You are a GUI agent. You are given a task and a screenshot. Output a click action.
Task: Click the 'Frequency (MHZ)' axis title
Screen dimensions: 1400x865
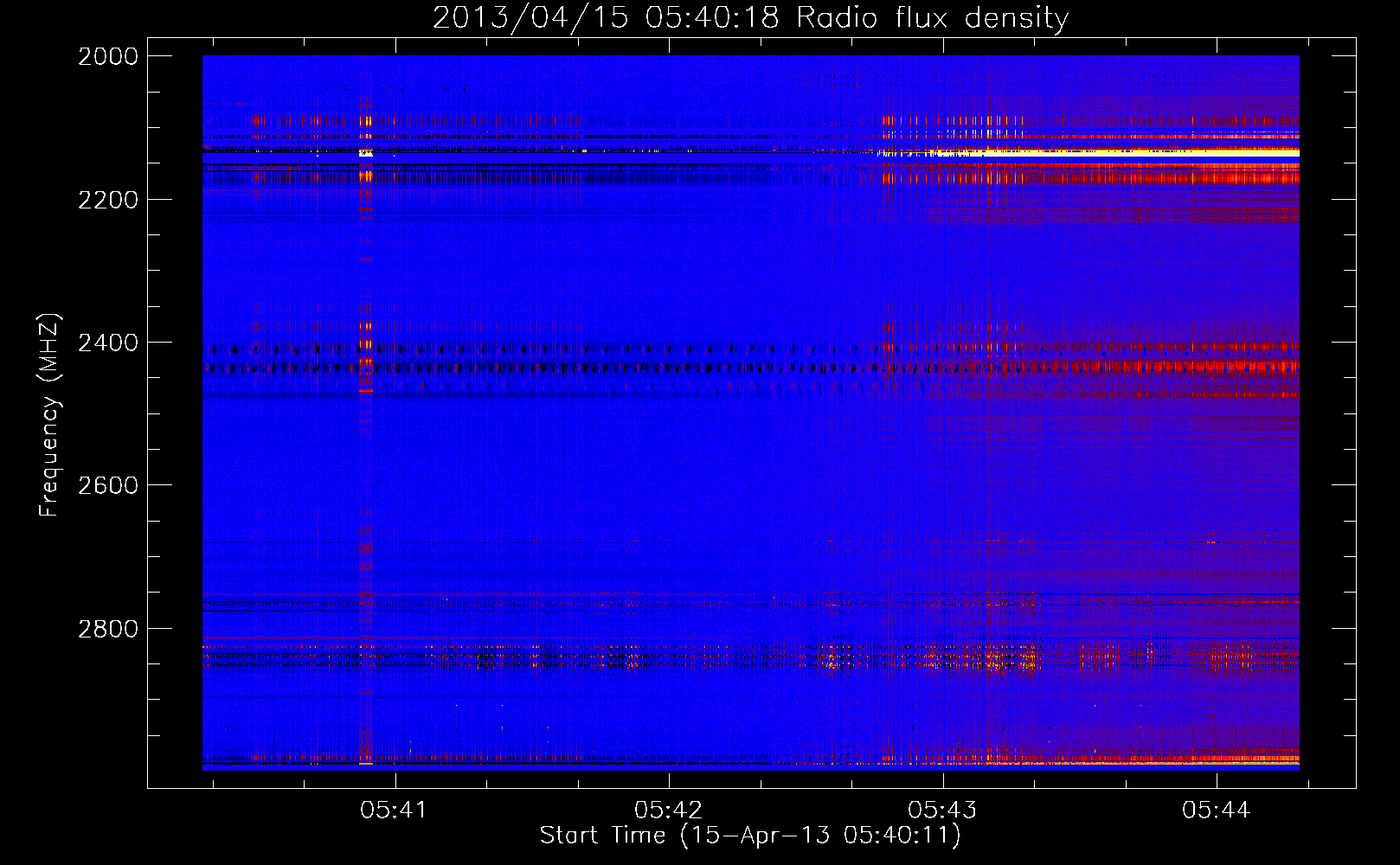pyautogui.click(x=50, y=415)
